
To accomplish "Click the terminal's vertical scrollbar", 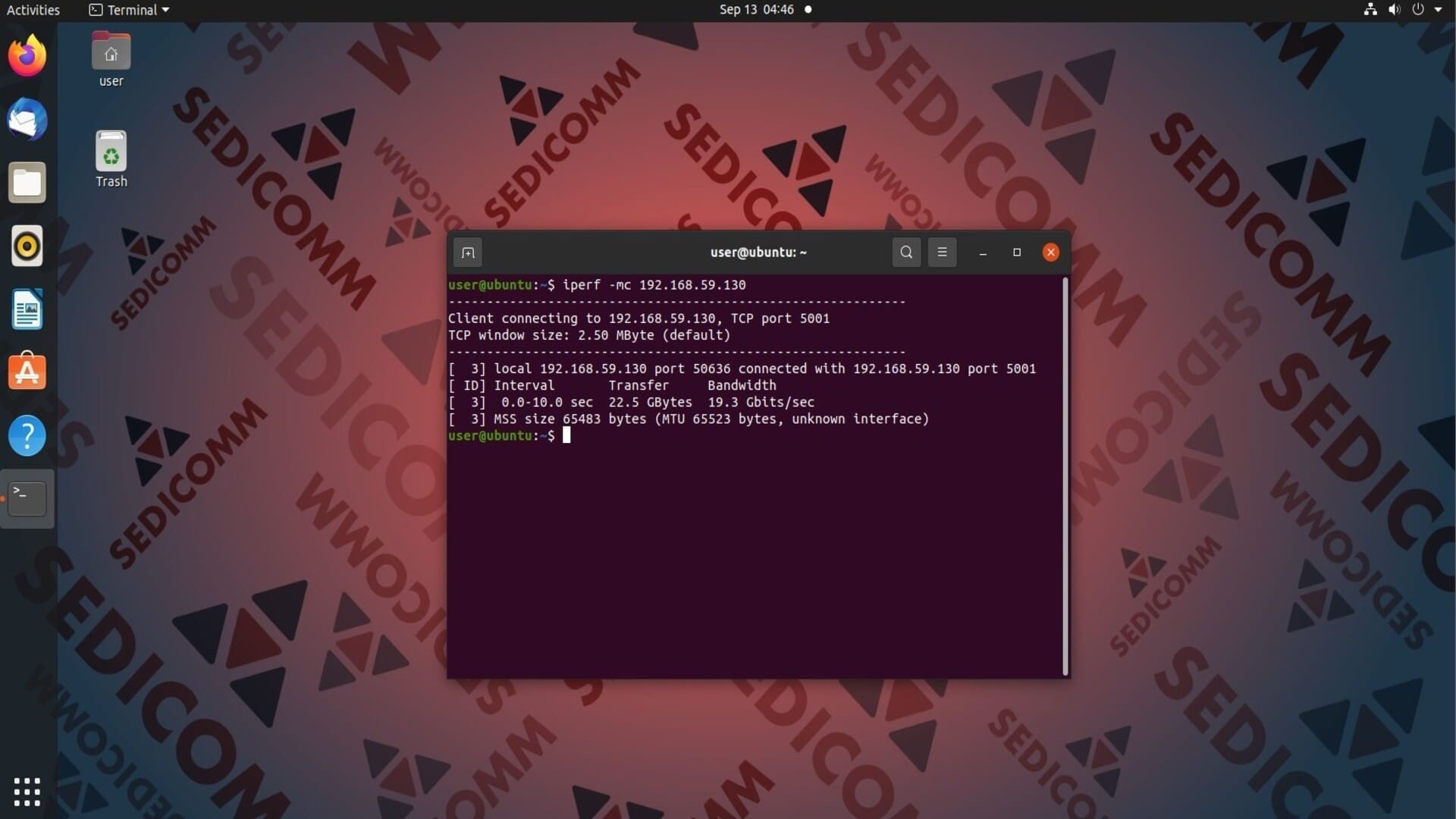I will pyautogui.click(x=1065, y=476).
